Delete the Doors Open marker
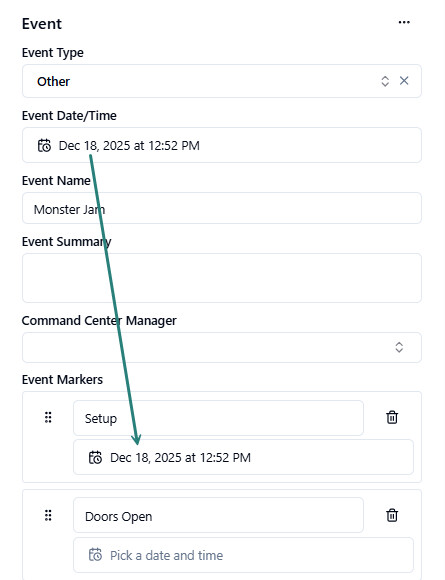Image resolution: width=445 pixels, height=580 pixels. [x=392, y=515]
